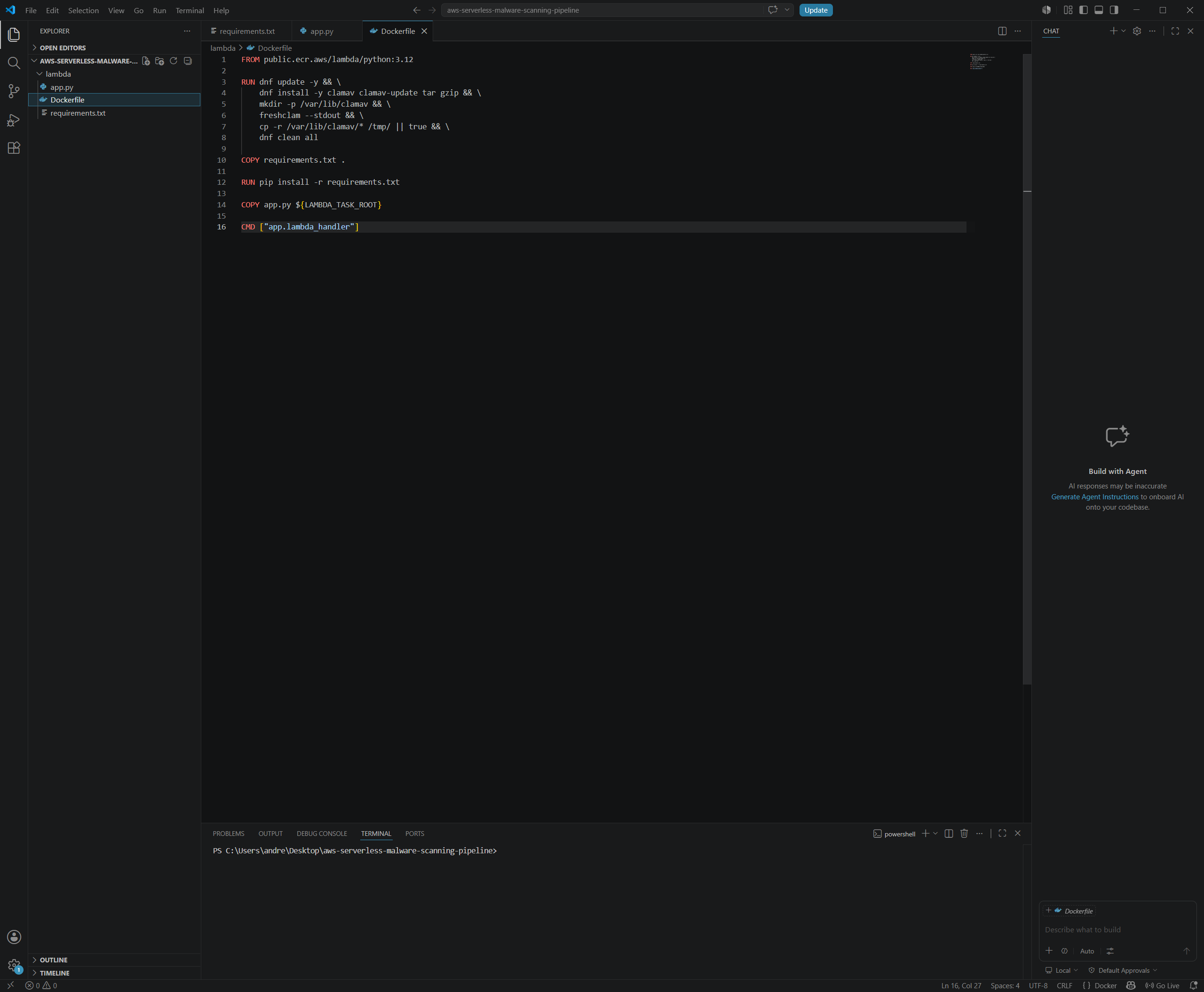Kill terminal with trash icon
Image resolution: width=1204 pixels, height=992 pixels.
click(x=964, y=834)
